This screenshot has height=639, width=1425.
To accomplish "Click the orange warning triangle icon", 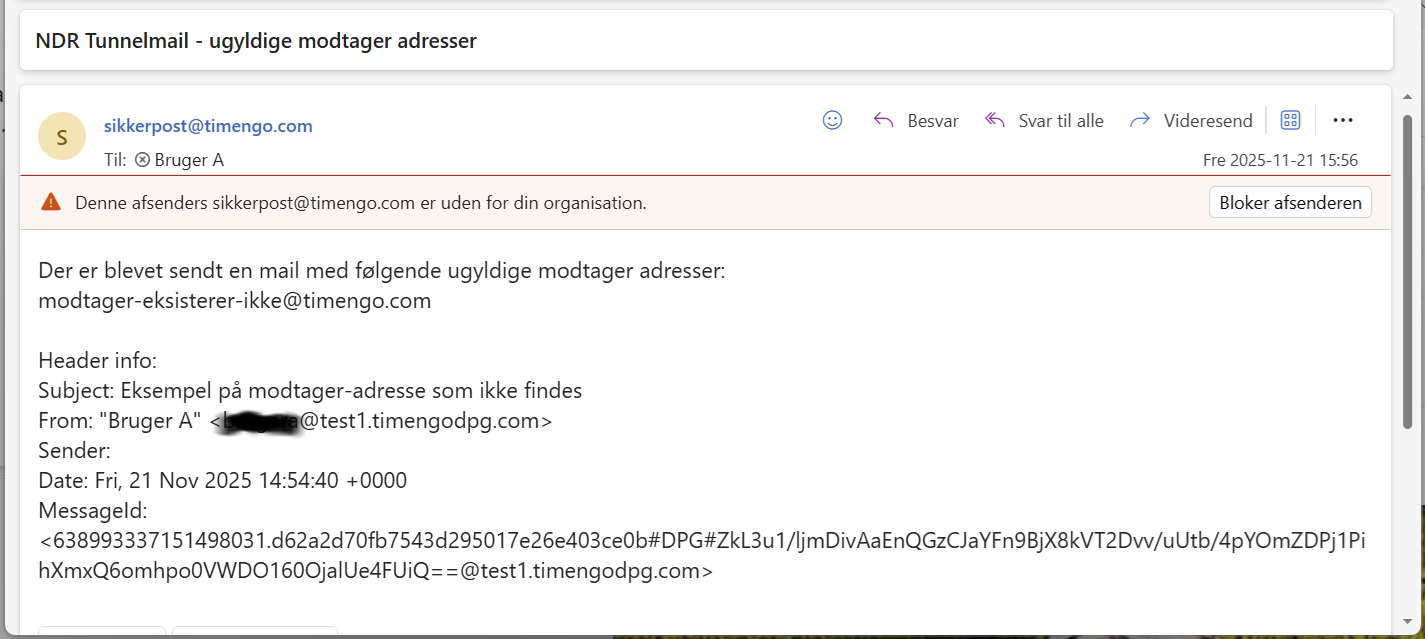I will (51, 203).
